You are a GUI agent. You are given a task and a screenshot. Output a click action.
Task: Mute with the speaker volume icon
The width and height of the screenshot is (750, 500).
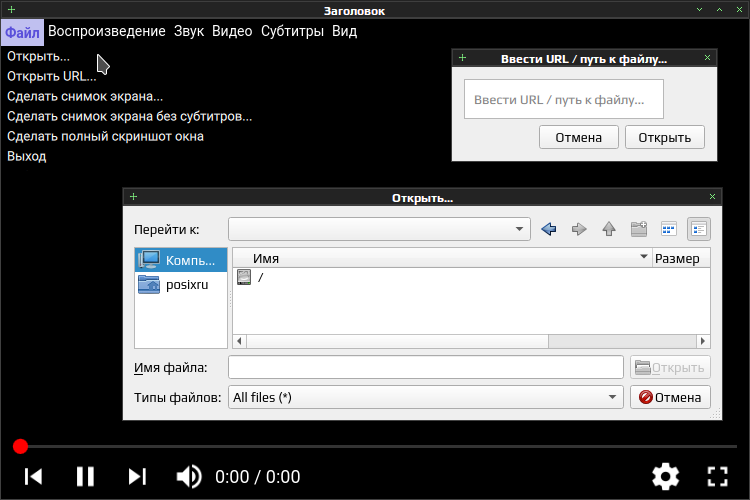(189, 477)
